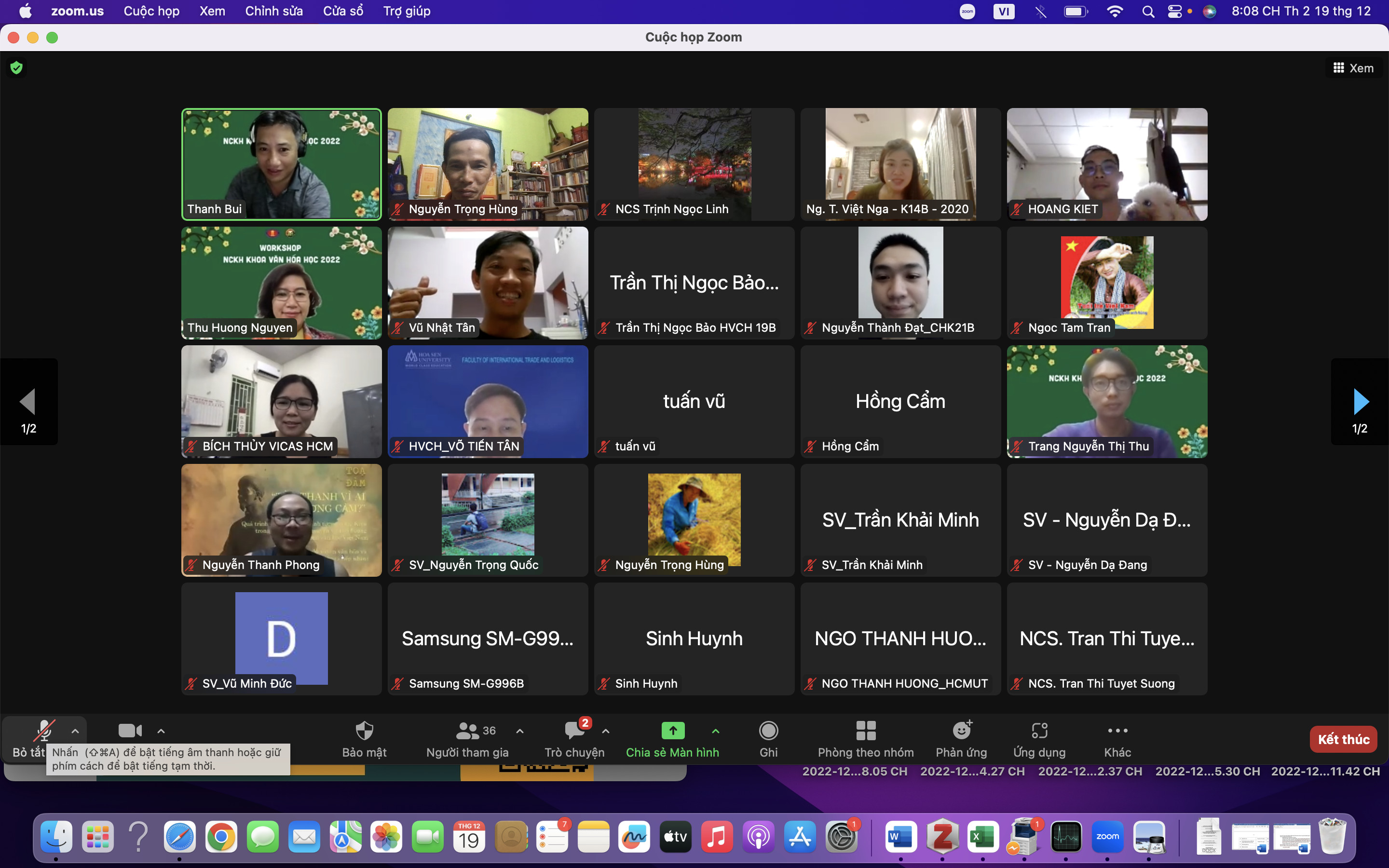Select Trang Nguyễn Thị Thu's video tile
The image size is (1389, 868).
pos(1107,401)
